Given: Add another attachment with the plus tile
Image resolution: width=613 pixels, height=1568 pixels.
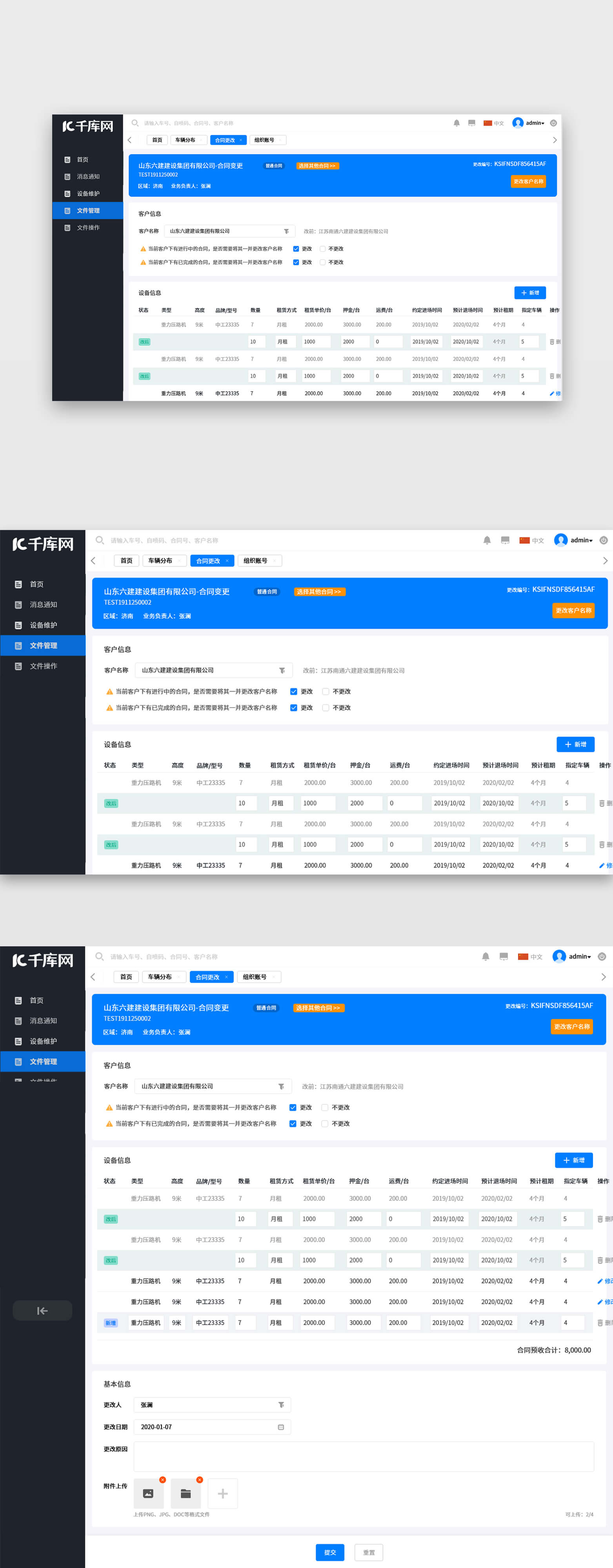Looking at the screenshot, I should point(223,1493).
